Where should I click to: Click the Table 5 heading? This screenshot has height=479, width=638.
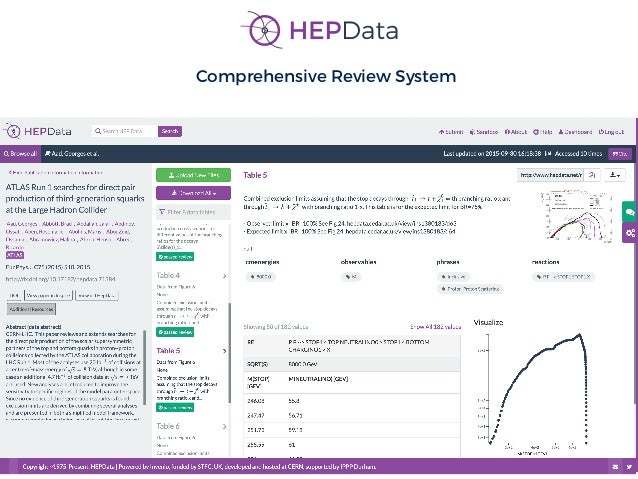255,175
